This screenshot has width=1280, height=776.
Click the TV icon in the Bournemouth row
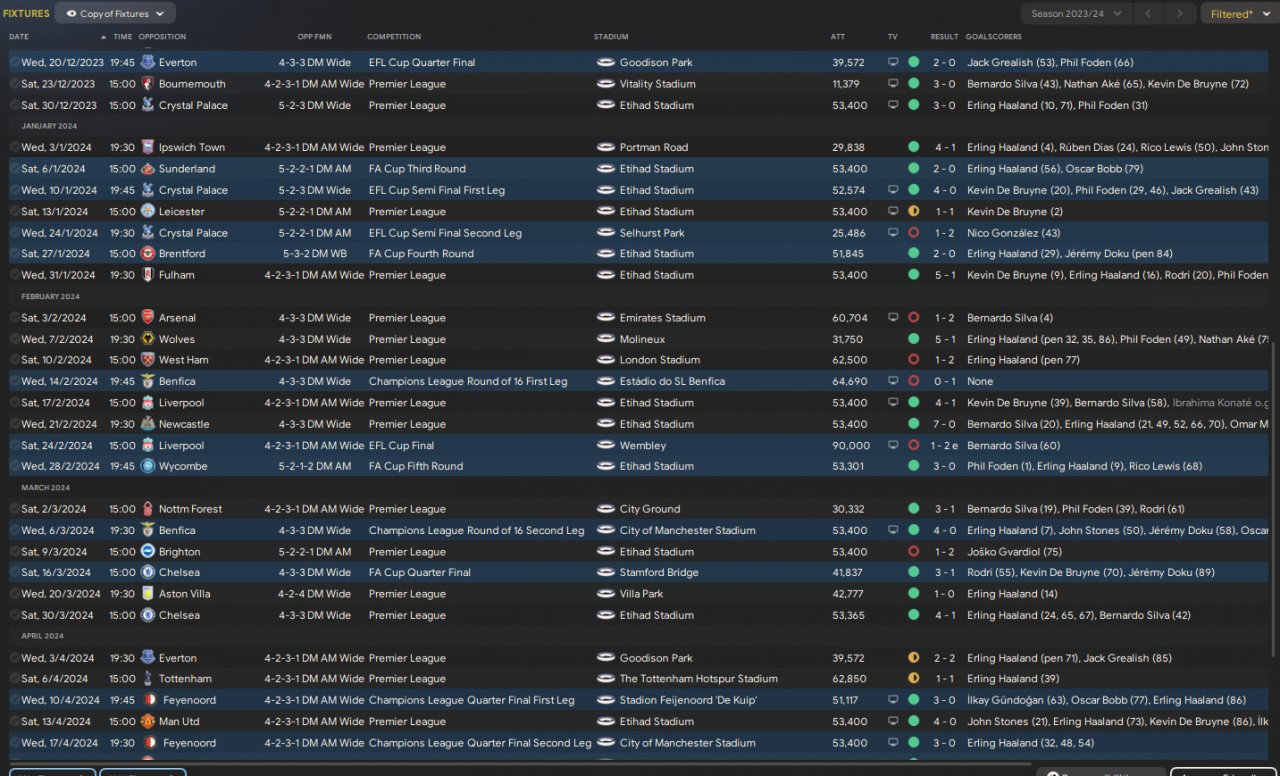coord(893,84)
